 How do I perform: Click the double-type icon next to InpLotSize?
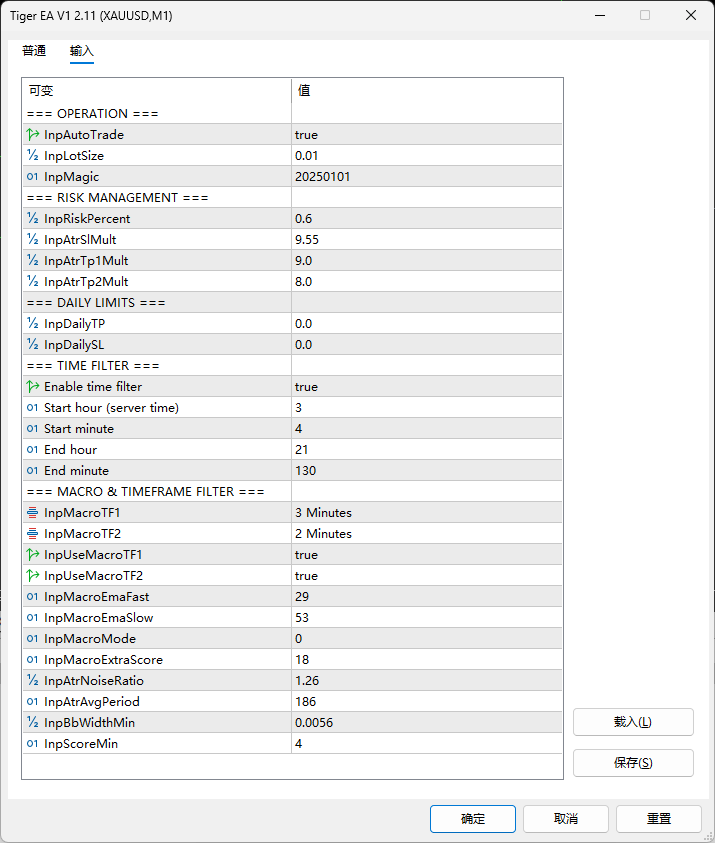click(33, 155)
